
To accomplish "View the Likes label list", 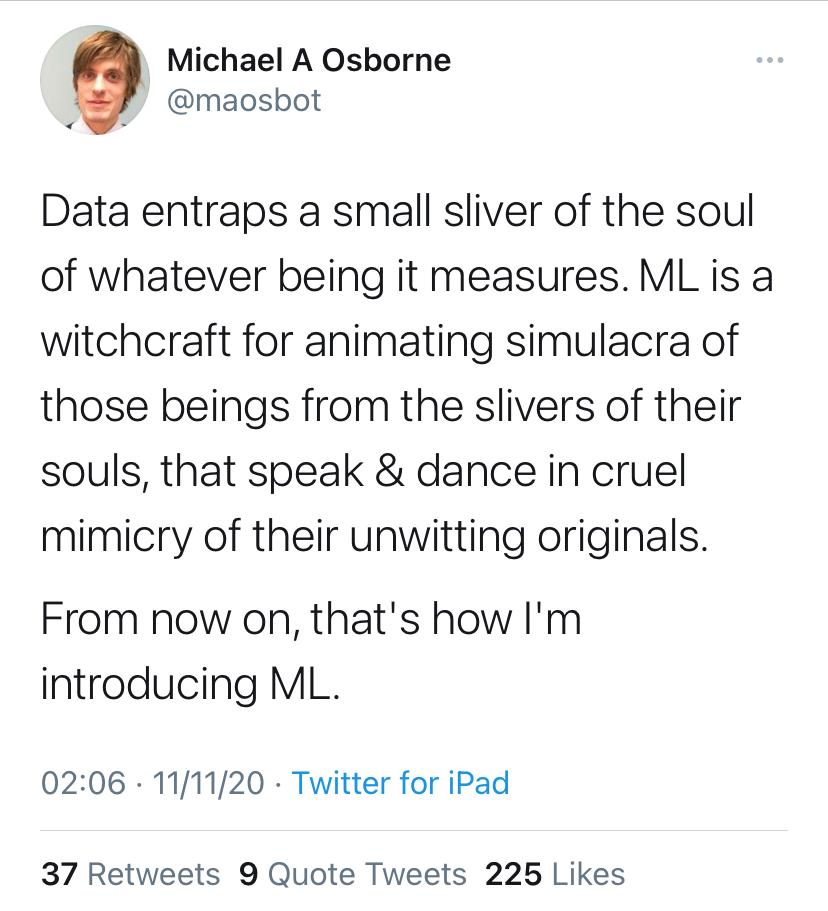I will coord(588,874).
